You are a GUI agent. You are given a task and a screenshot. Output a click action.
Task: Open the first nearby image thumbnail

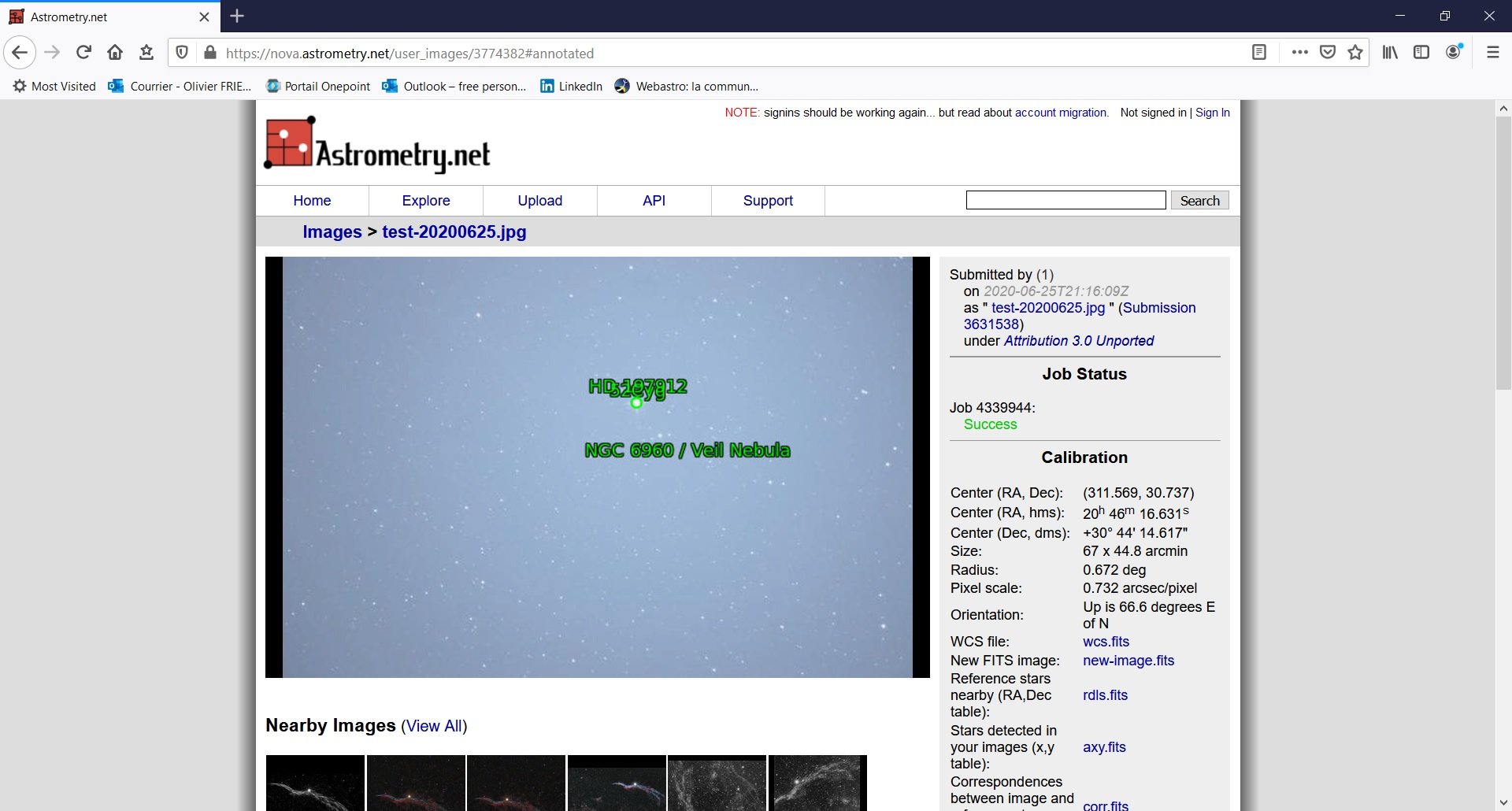coord(315,783)
